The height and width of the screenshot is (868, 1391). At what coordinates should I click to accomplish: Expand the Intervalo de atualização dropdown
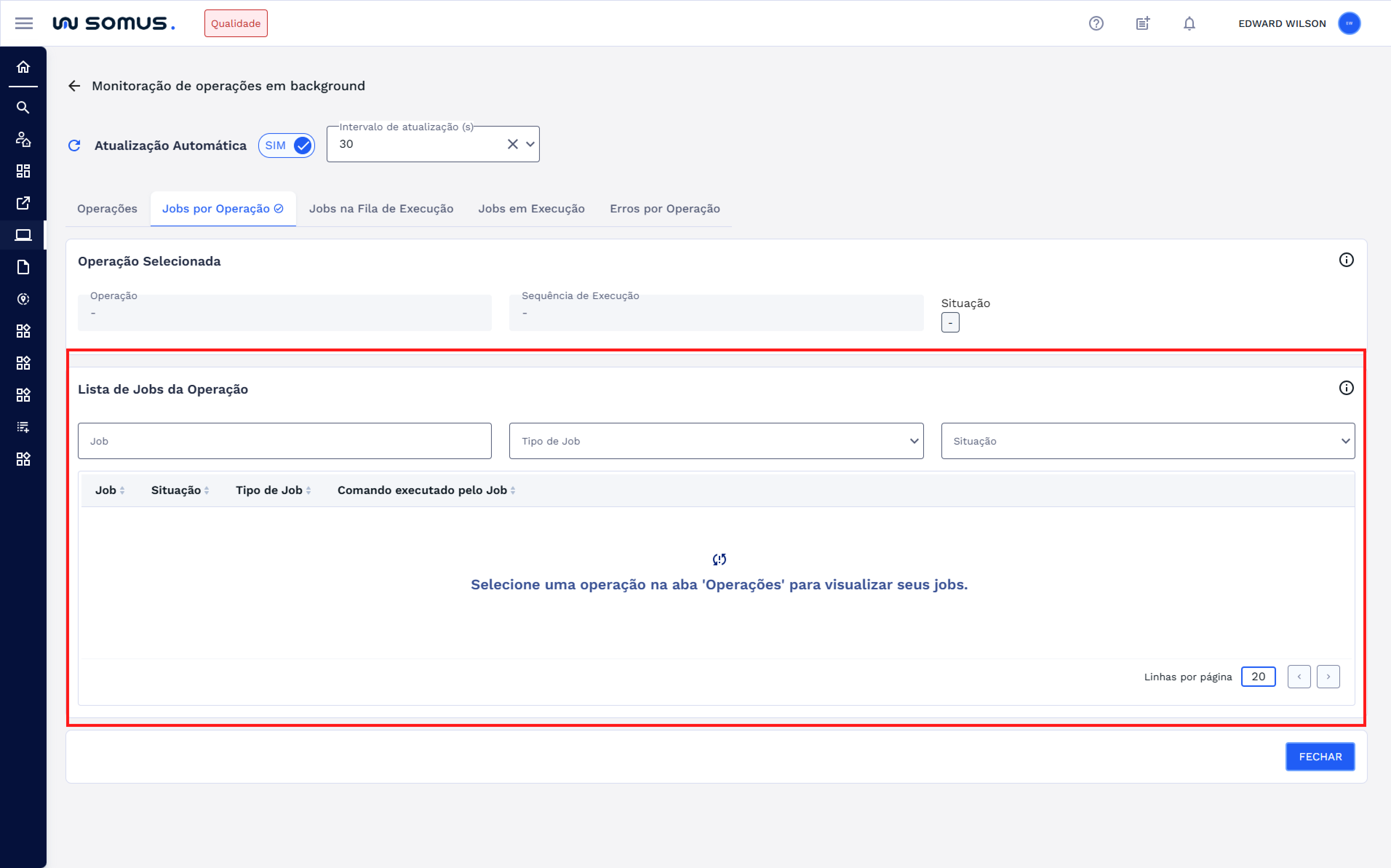[530, 144]
